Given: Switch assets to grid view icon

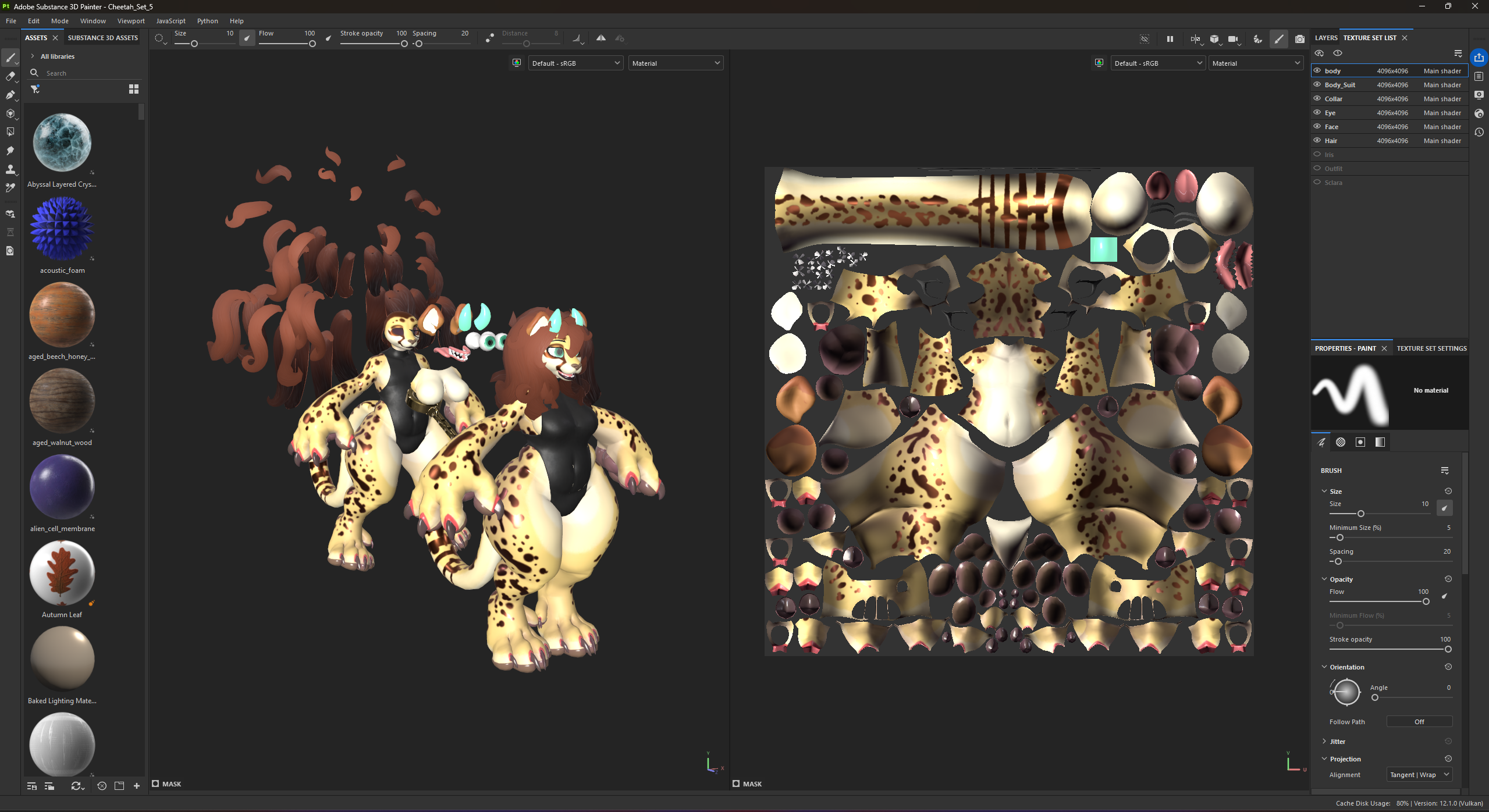Looking at the screenshot, I should point(134,89).
